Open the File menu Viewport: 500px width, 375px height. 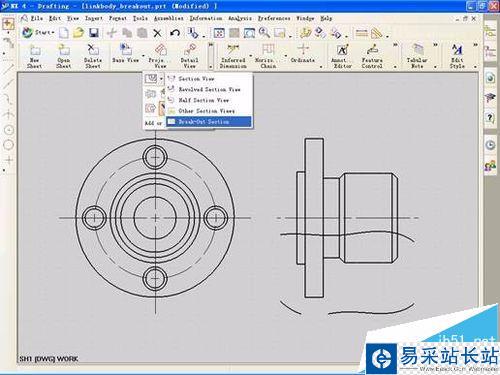pos(37,18)
